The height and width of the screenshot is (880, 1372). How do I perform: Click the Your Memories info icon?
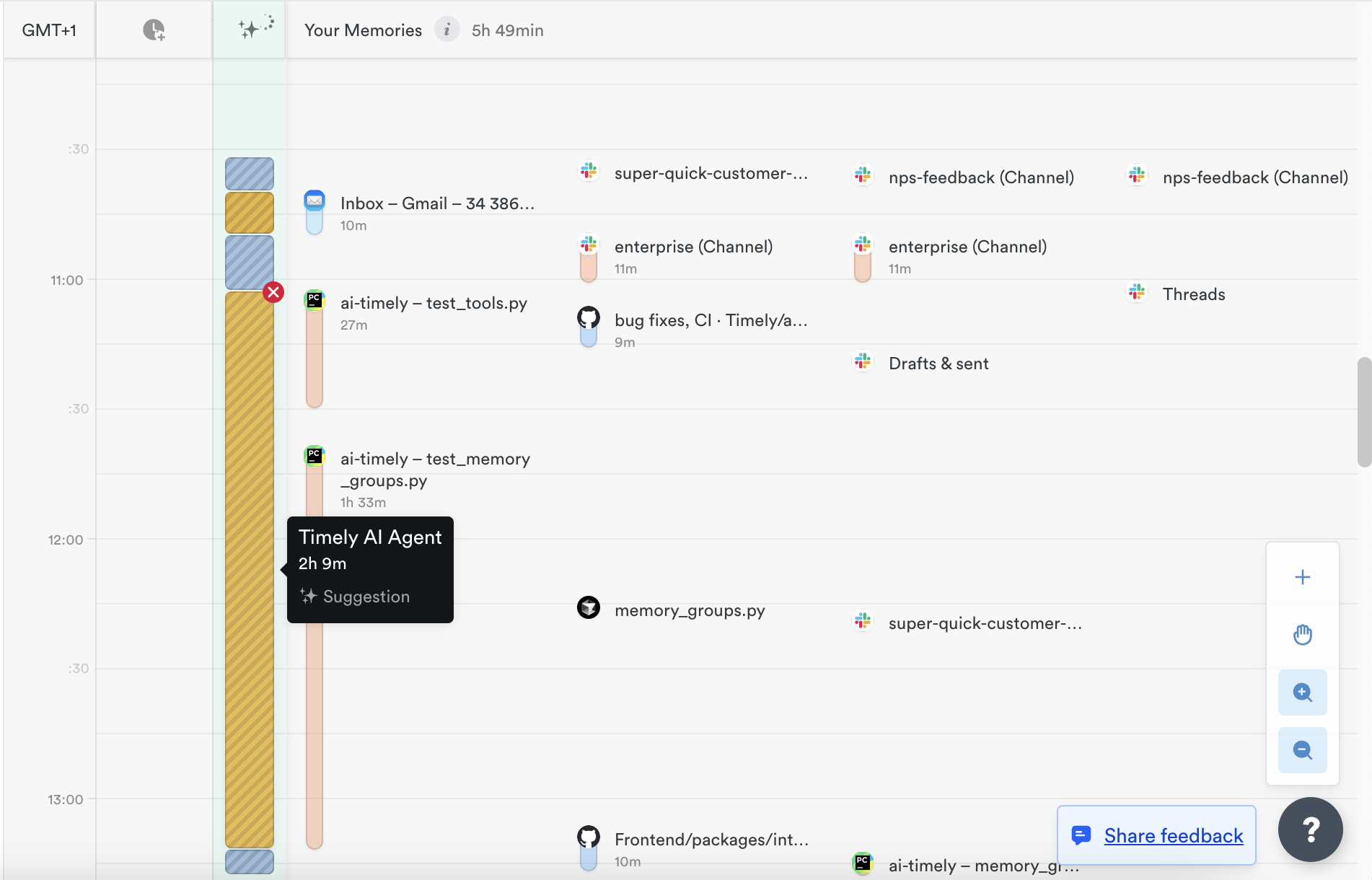[447, 30]
